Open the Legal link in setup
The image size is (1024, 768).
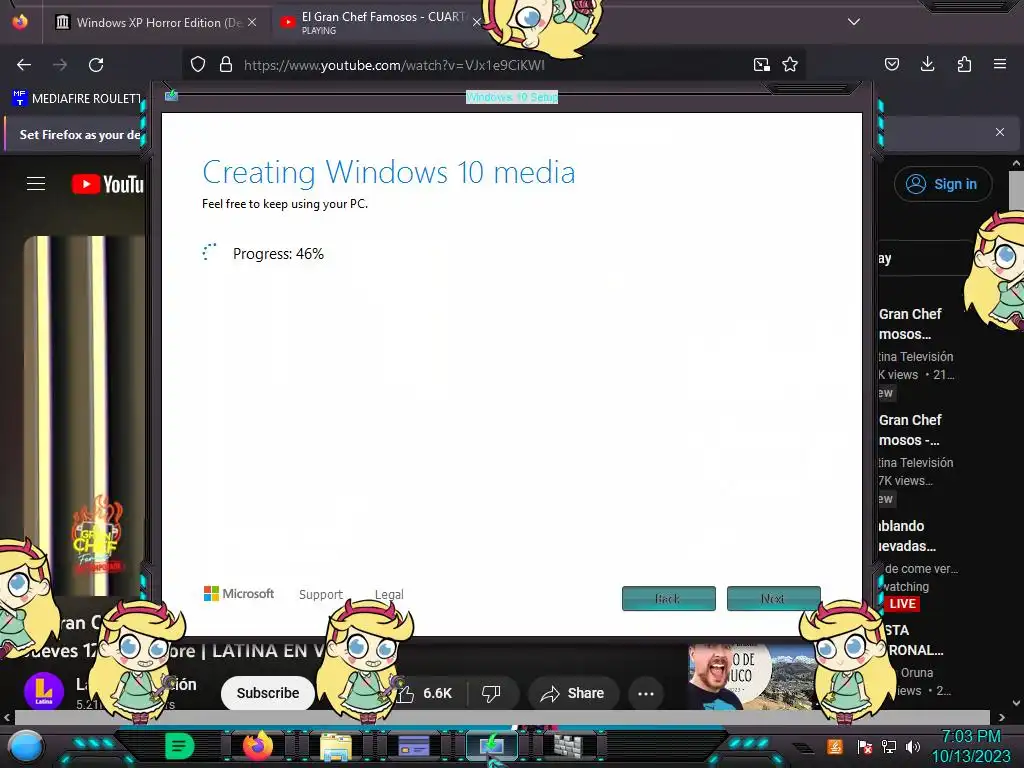pos(389,594)
